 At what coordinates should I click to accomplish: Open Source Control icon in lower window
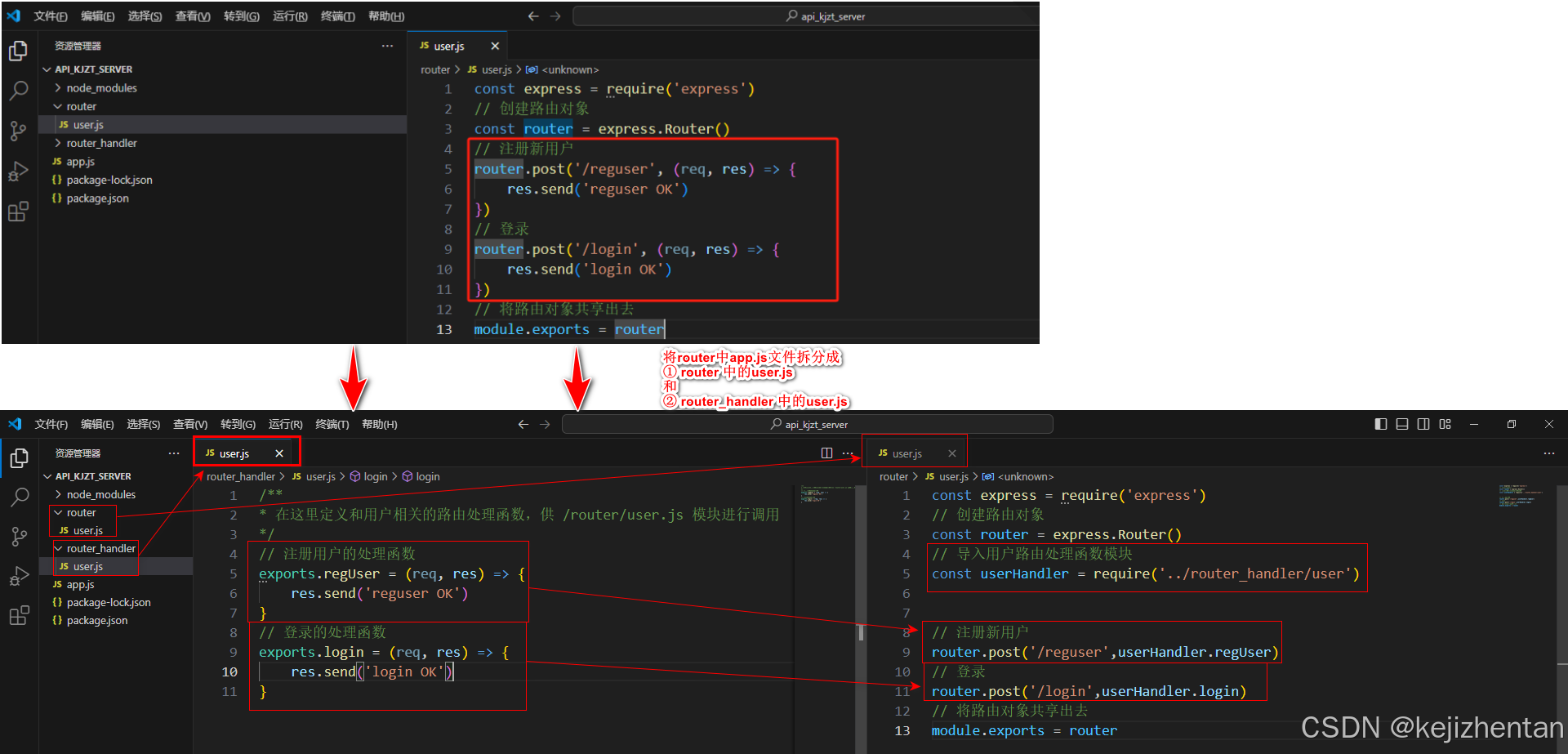(19, 537)
